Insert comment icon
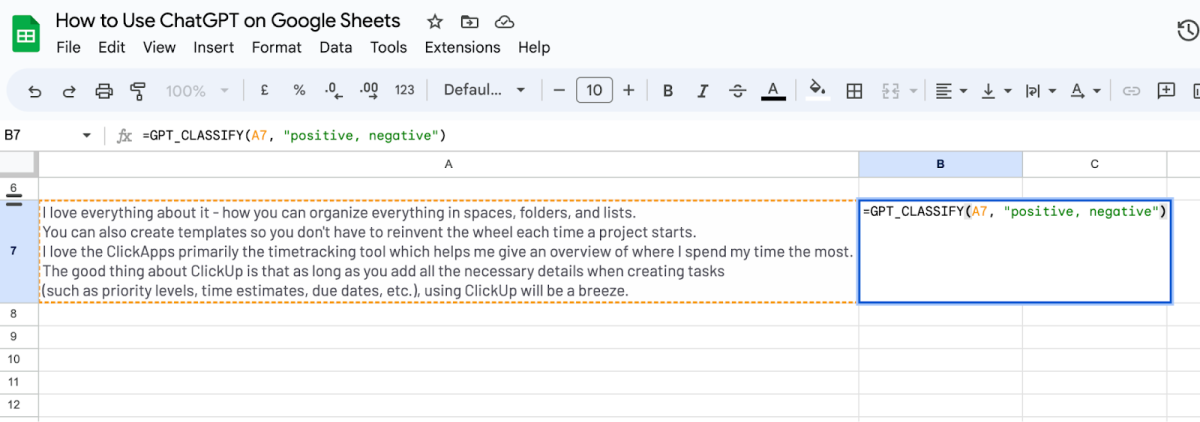Viewport: 1200px width, 422px height. (1166, 90)
